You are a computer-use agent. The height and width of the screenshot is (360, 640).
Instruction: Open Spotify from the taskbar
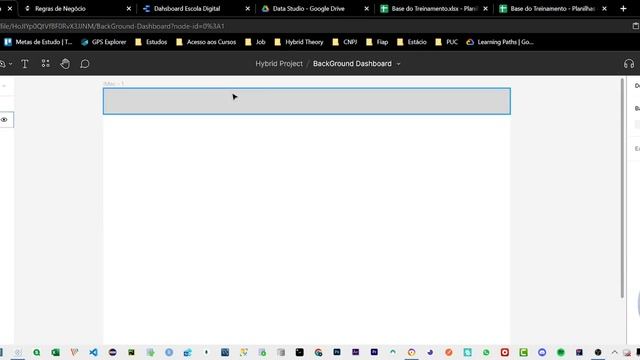point(561,352)
